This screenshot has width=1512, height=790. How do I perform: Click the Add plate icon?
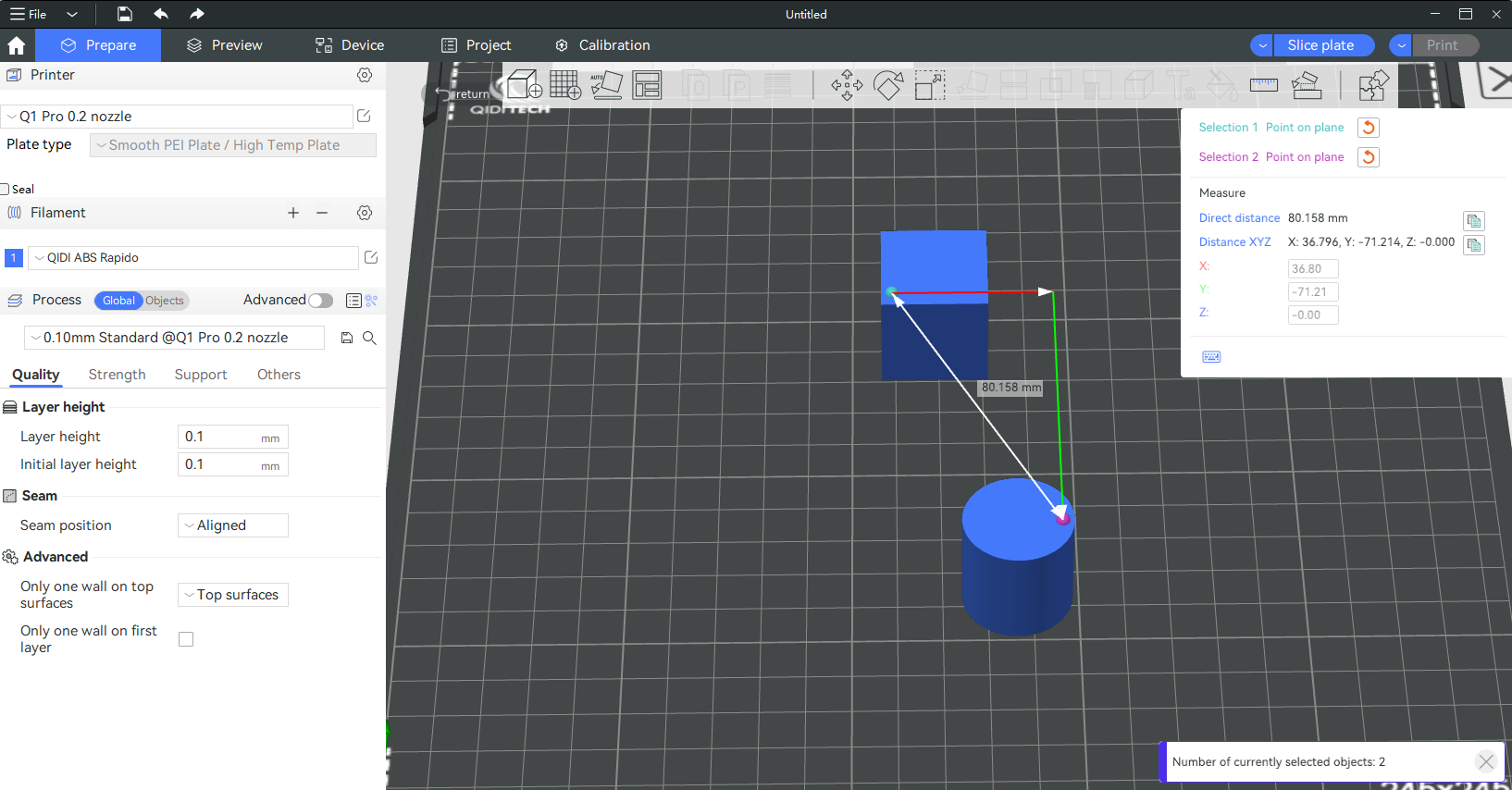pos(565,85)
